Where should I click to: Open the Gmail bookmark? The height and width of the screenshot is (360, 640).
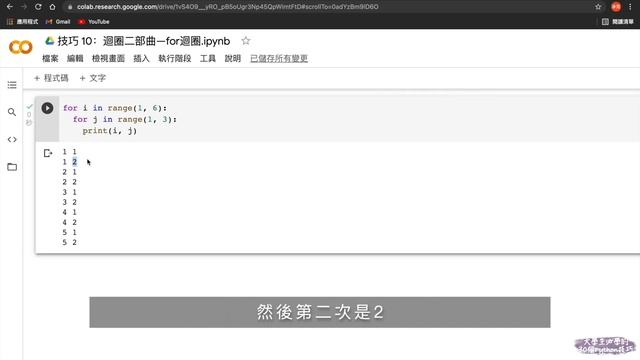coord(58,22)
